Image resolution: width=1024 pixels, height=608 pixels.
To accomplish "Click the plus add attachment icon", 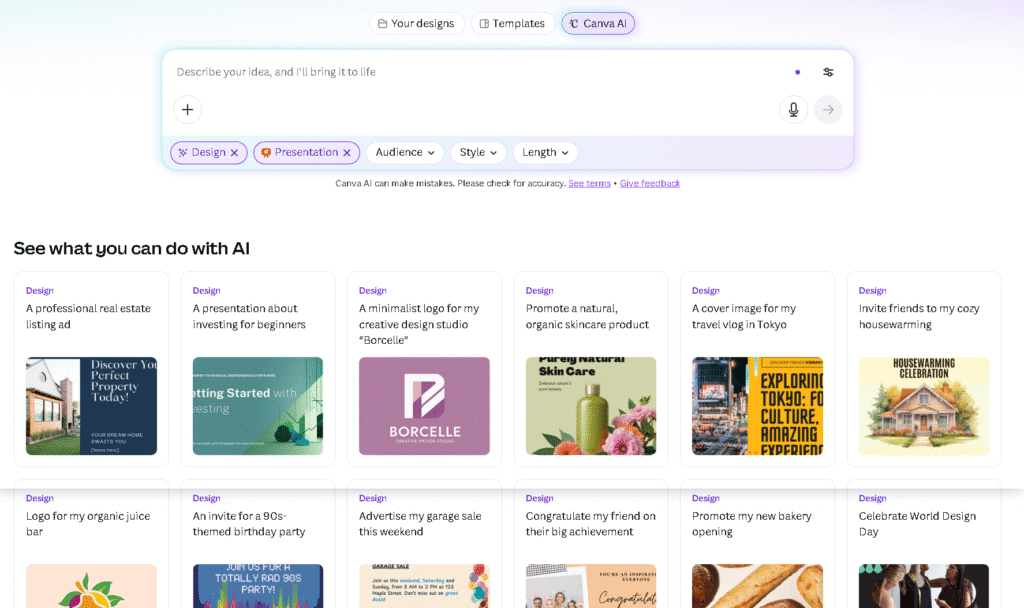I will [187, 110].
